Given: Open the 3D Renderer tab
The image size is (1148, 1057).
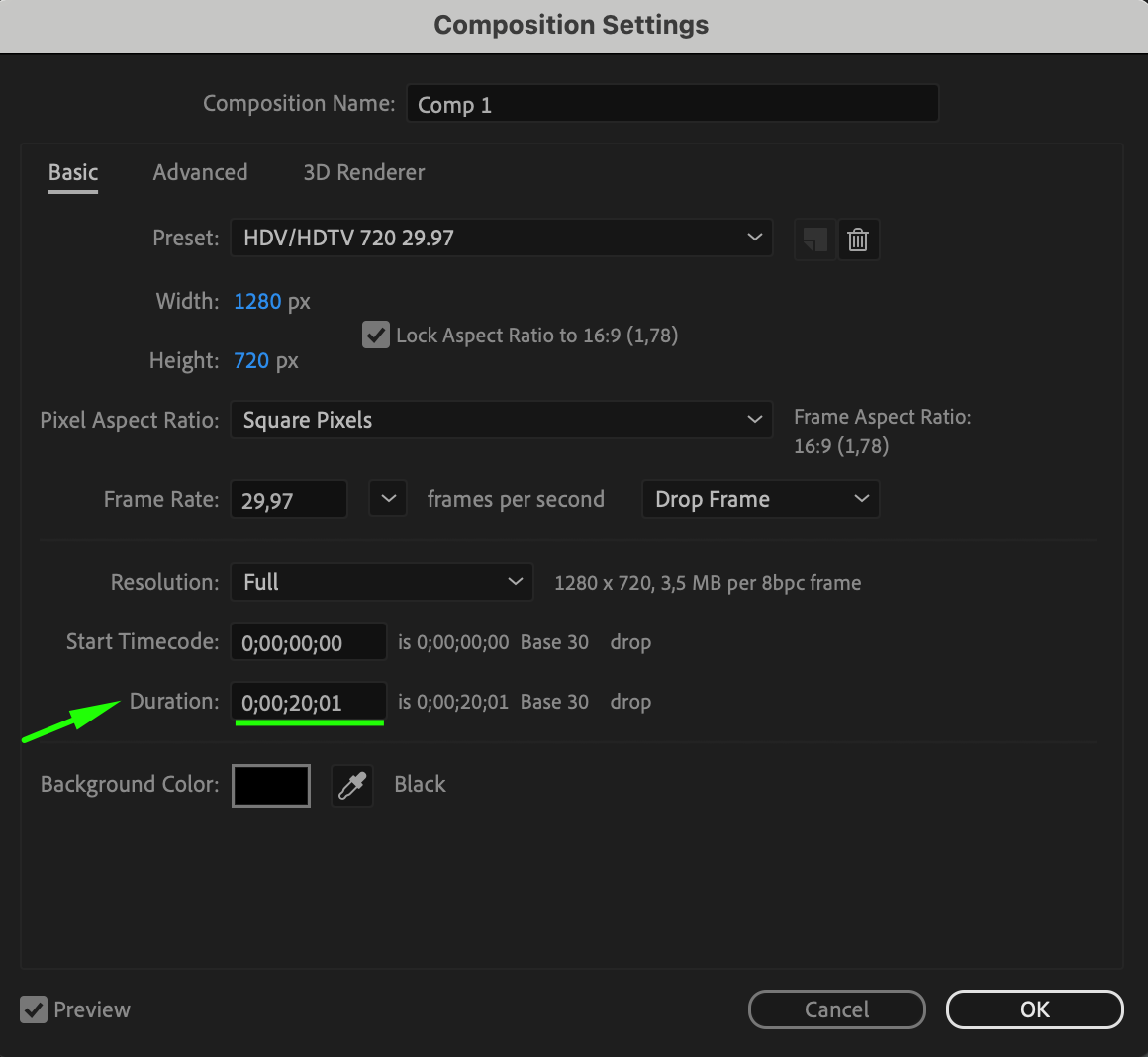Looking at the screenshot, I should pos(363,172).
